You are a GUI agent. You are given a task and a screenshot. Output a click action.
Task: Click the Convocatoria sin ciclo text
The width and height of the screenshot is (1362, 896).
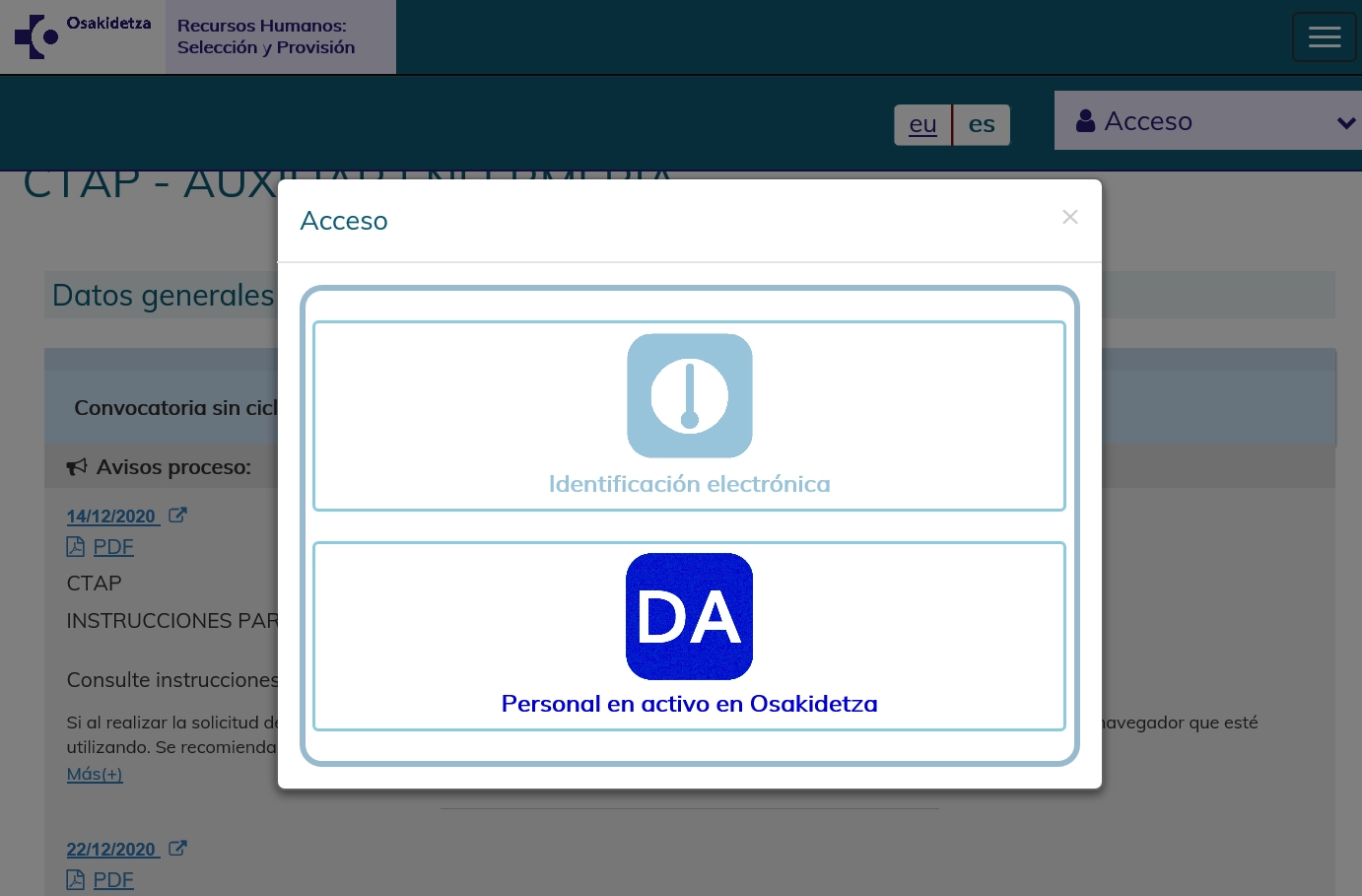pos(176,408)
